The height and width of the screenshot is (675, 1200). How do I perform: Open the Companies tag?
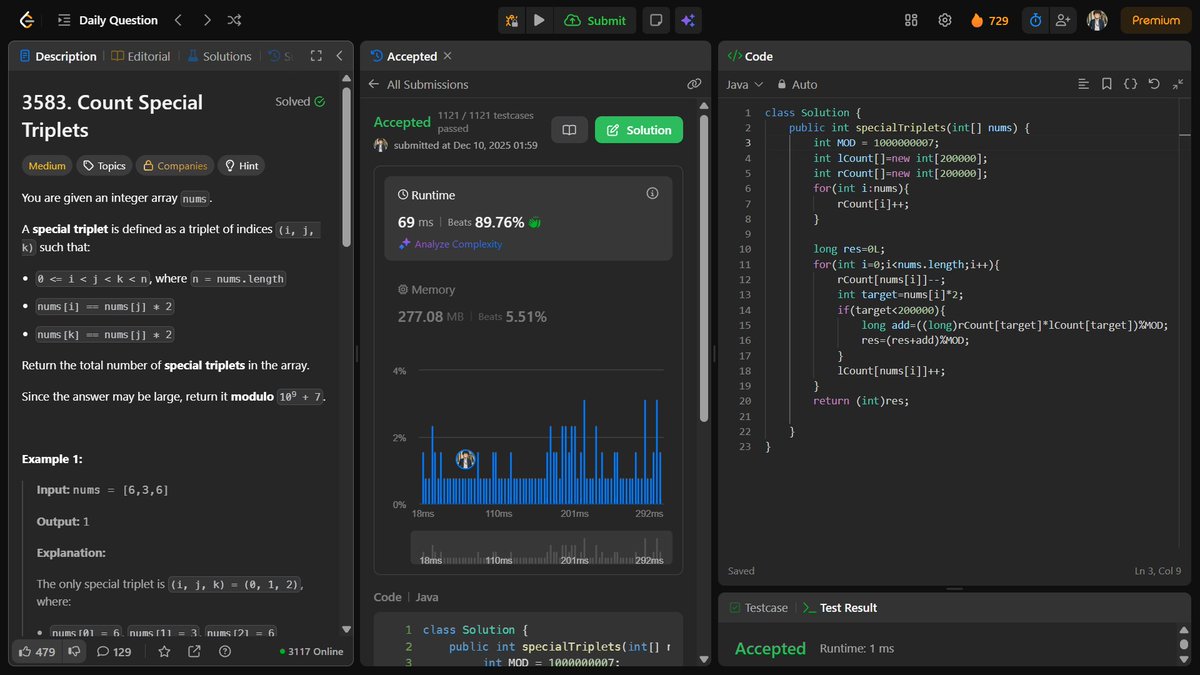coord(175,166)
